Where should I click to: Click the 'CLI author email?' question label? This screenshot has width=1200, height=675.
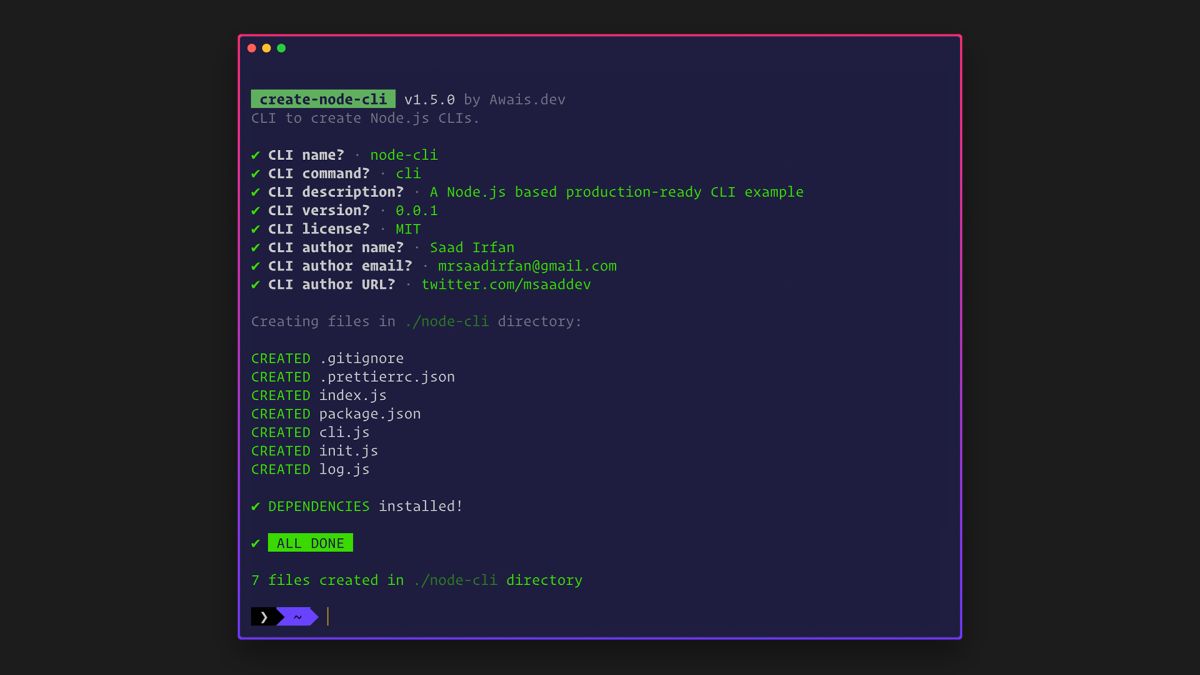pos(340,266)
